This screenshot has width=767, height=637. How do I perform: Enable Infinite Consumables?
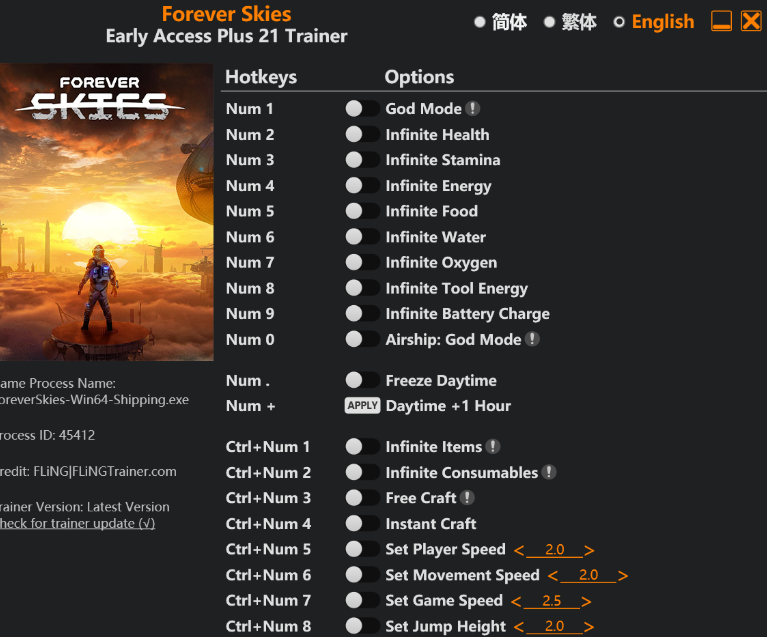pos(362,472)
